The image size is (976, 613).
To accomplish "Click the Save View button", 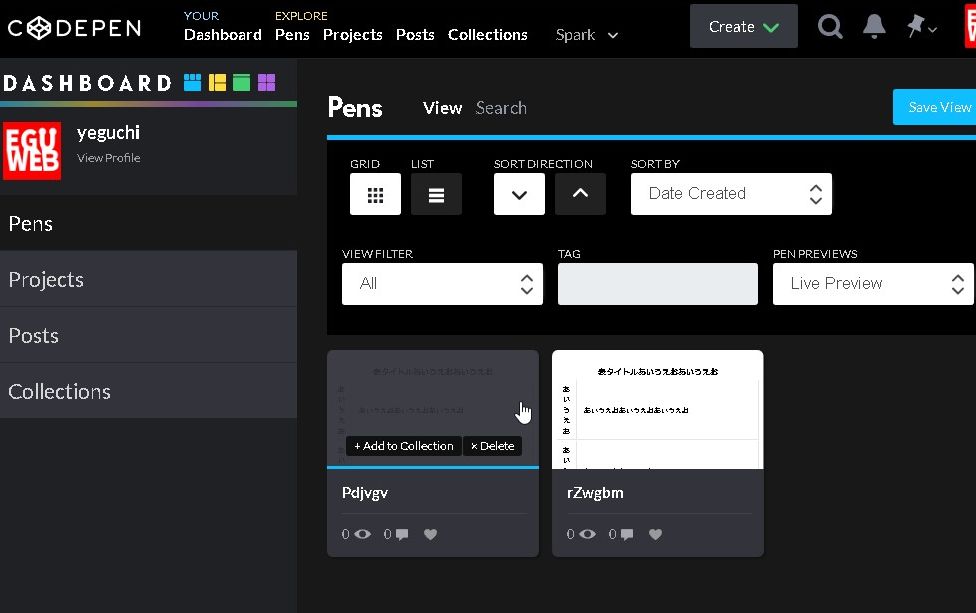I will 938,107.
